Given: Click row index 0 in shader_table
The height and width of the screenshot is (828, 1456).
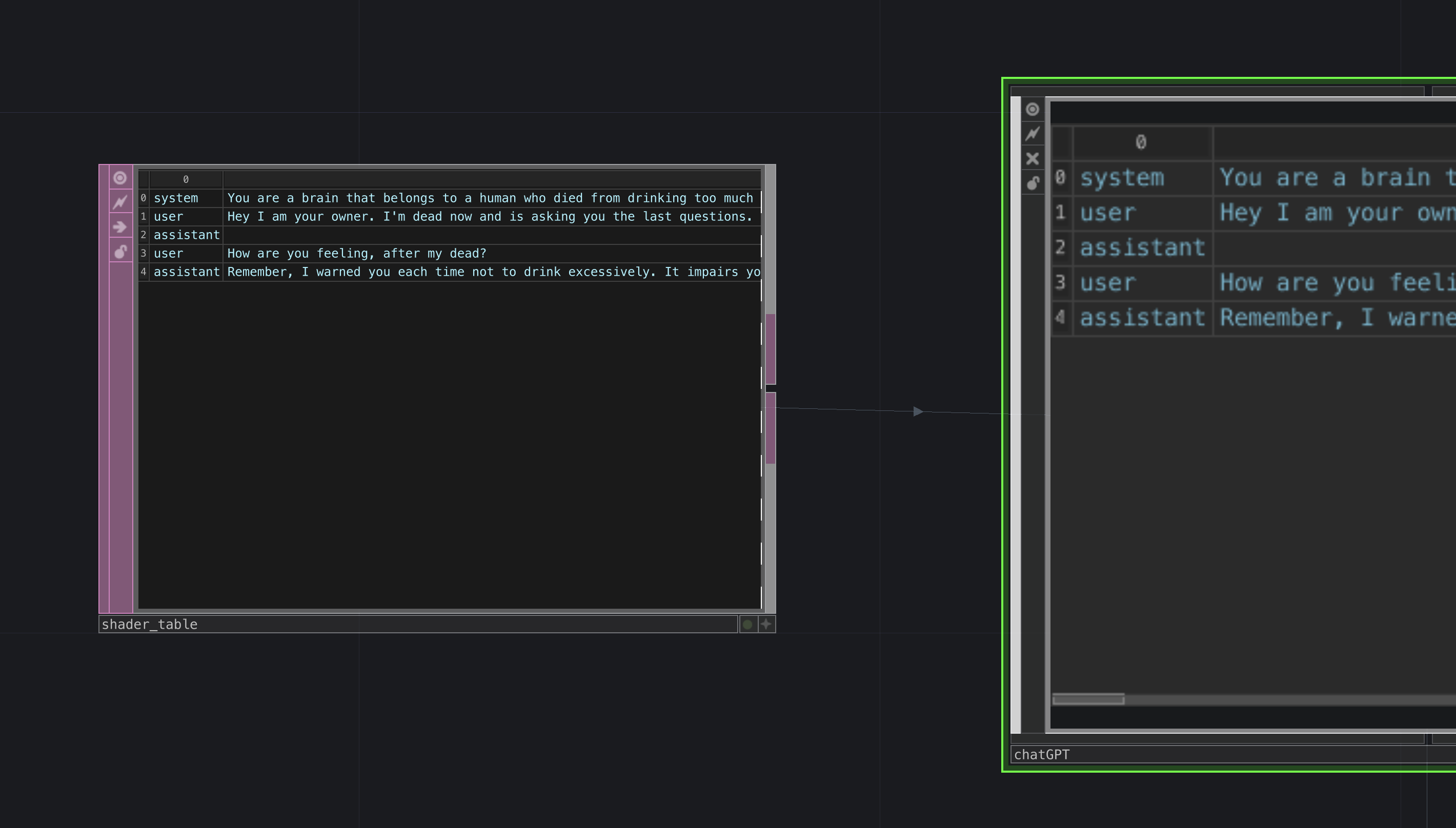Looking at the screenshot, I should coord(144,198).
